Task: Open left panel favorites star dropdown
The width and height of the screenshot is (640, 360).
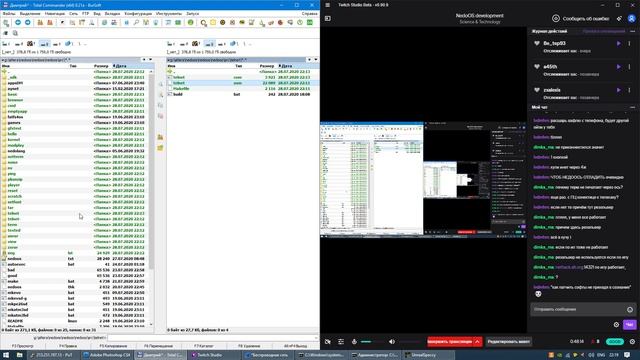Action: pos(144,60)
